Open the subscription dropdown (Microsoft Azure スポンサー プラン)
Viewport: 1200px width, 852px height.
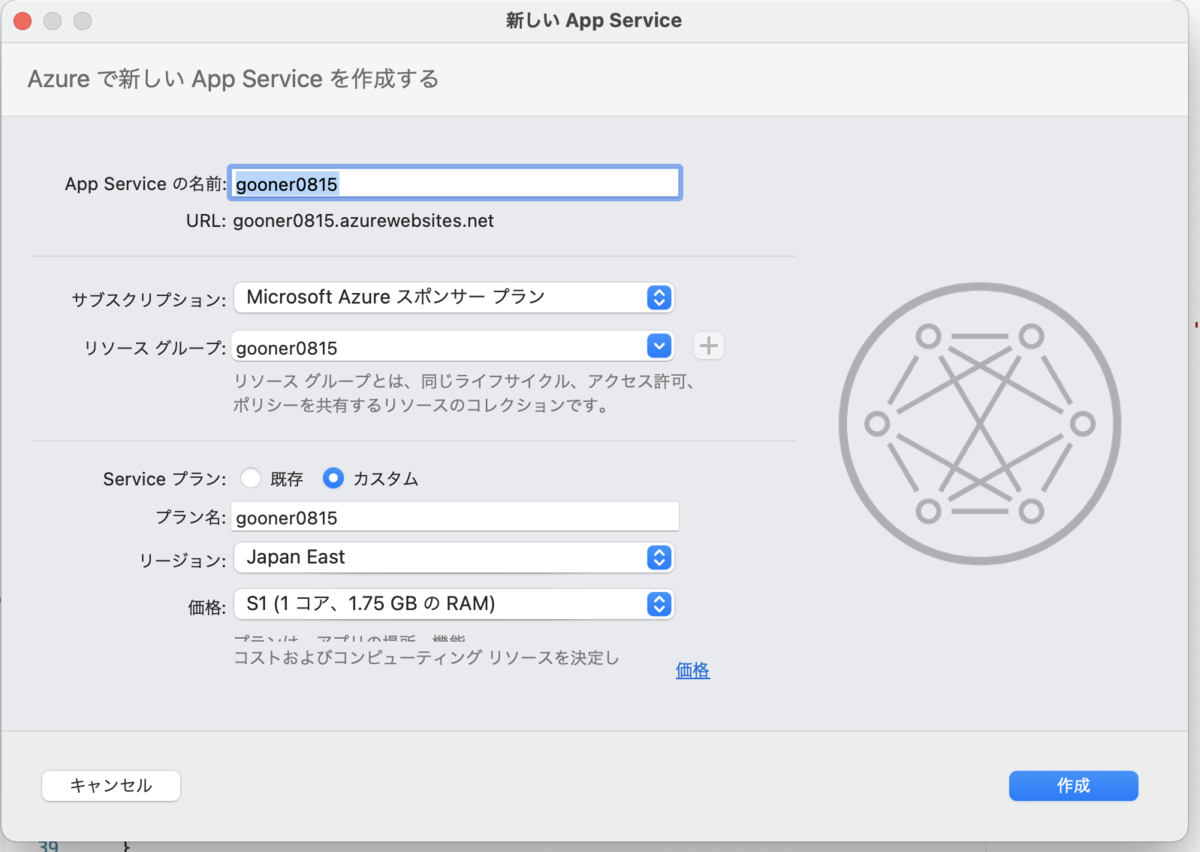[454, 297]
